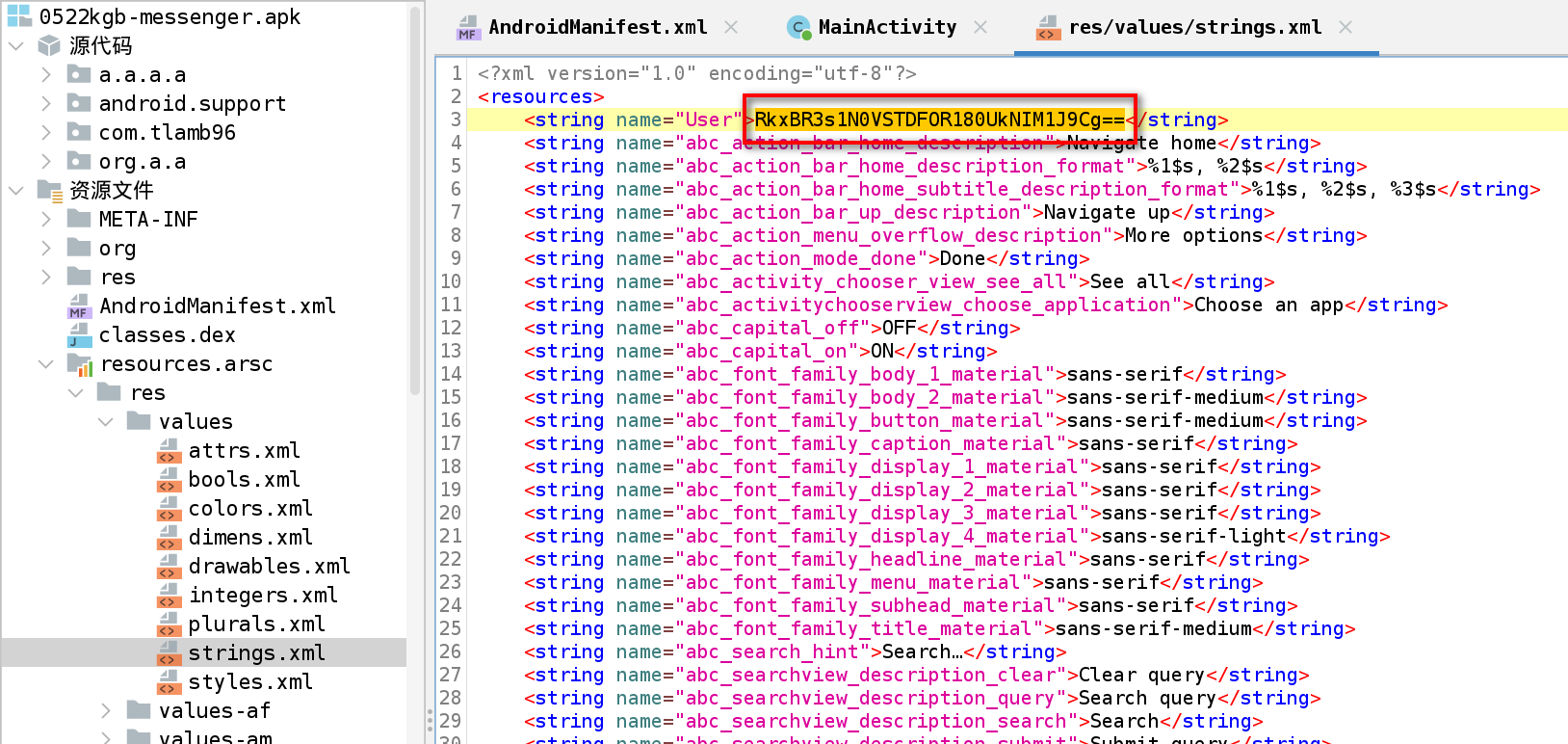
Task: Select the top-level res folder under resources
Action: click(x=117, y=277)
